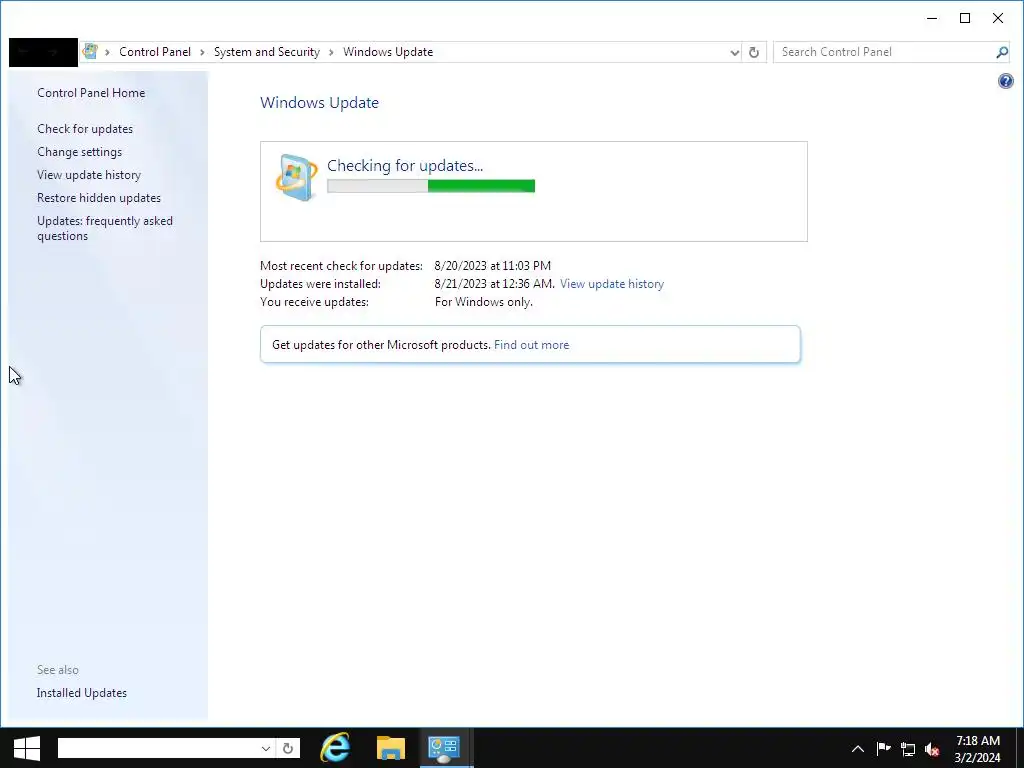Screen dimensions: 1024x768
Task: Minimize the Windows Update window
Action: [x=932, y=18]
